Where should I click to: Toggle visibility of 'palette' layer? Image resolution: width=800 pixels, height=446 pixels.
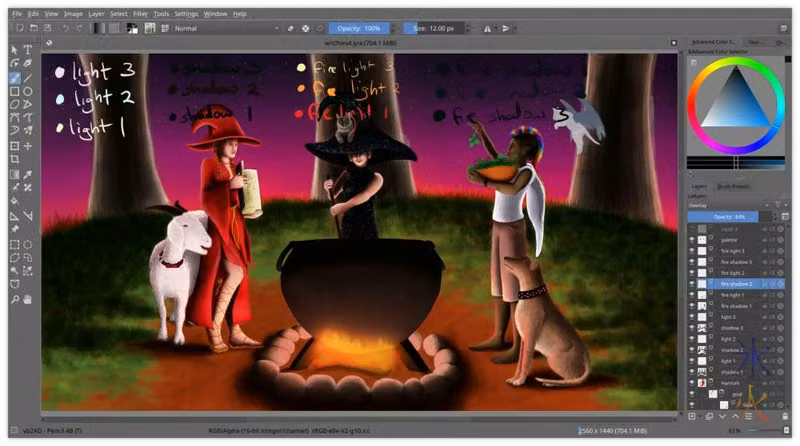692,240
